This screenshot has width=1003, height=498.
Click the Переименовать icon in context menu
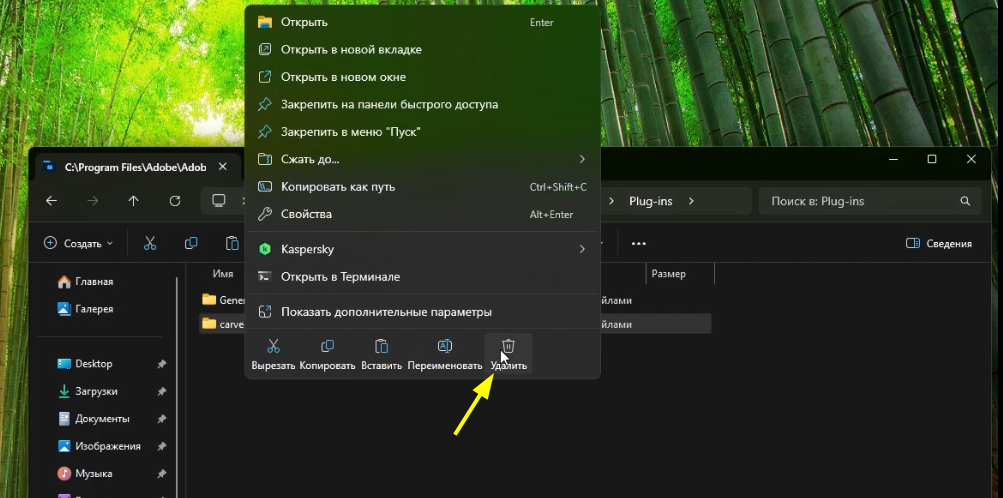(445, 346)
